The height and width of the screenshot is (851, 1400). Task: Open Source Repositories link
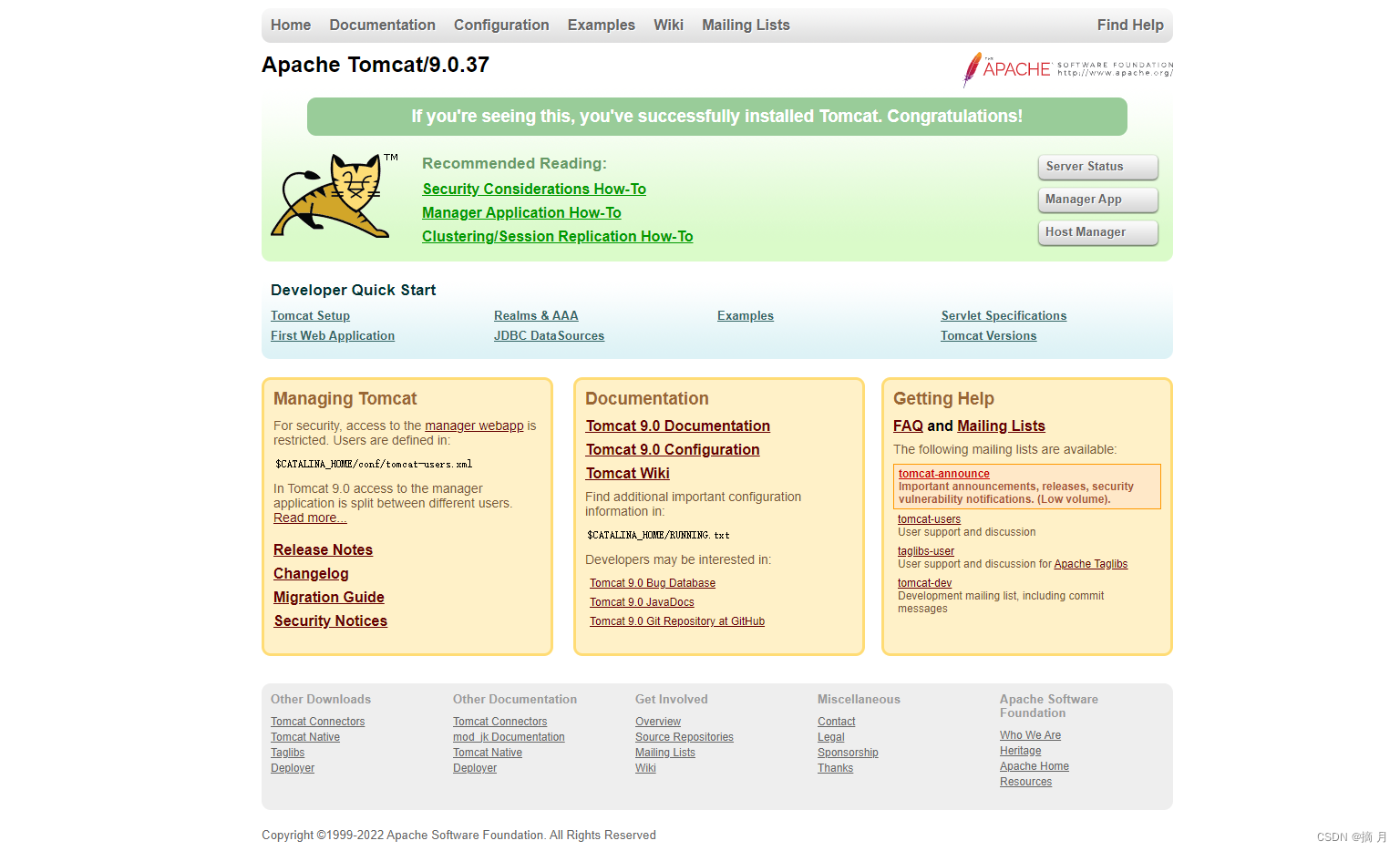[x=685, y=737]
